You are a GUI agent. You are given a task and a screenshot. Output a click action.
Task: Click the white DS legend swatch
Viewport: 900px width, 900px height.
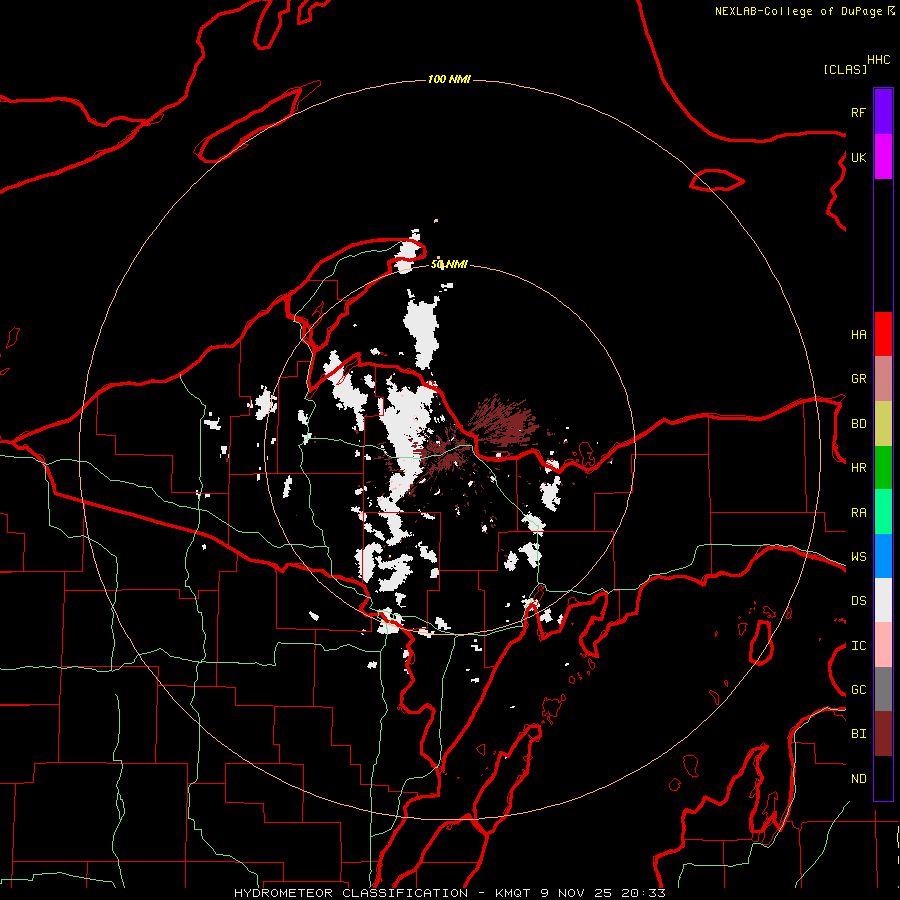click(883, 600)
